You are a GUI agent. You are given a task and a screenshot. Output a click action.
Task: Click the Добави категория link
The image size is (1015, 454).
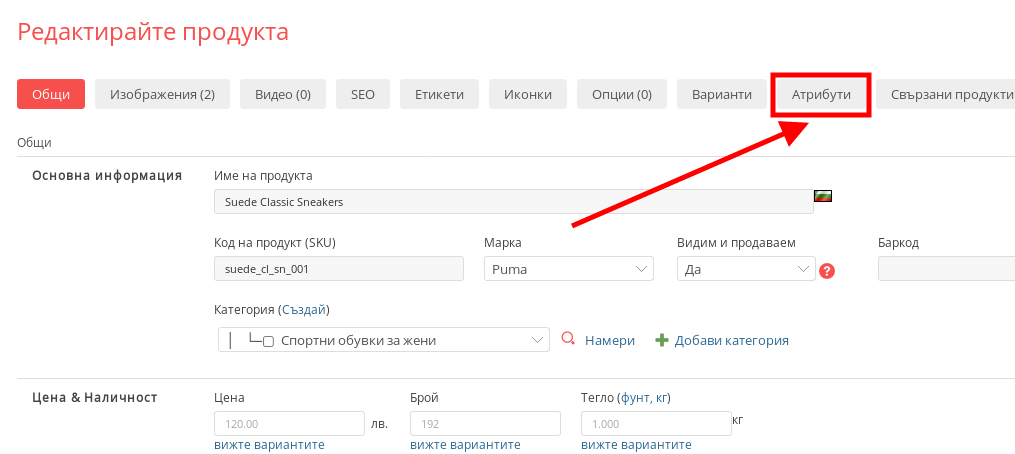[731, 340]
